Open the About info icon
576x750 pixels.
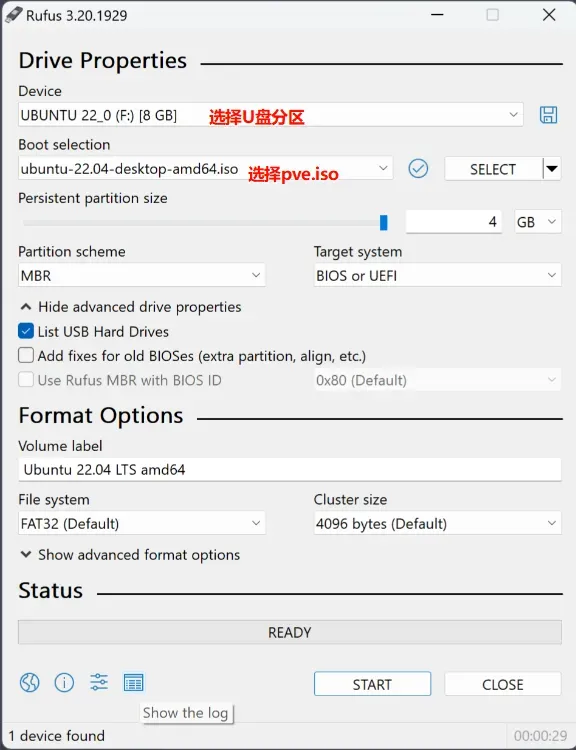click(x=64, y=683)
